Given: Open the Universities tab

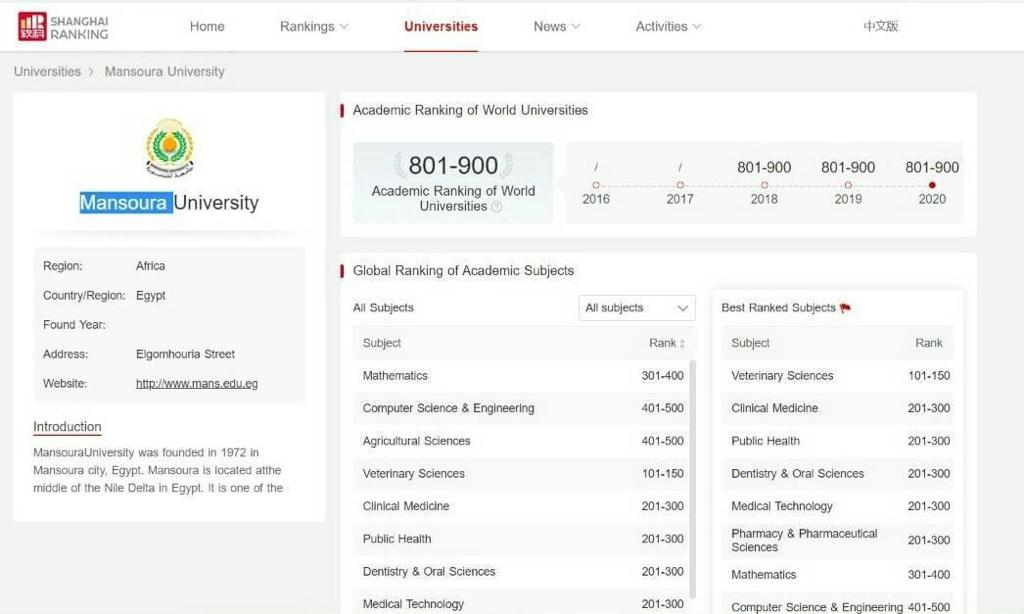Looking at the screenshot, I should [x=441, y=27].
